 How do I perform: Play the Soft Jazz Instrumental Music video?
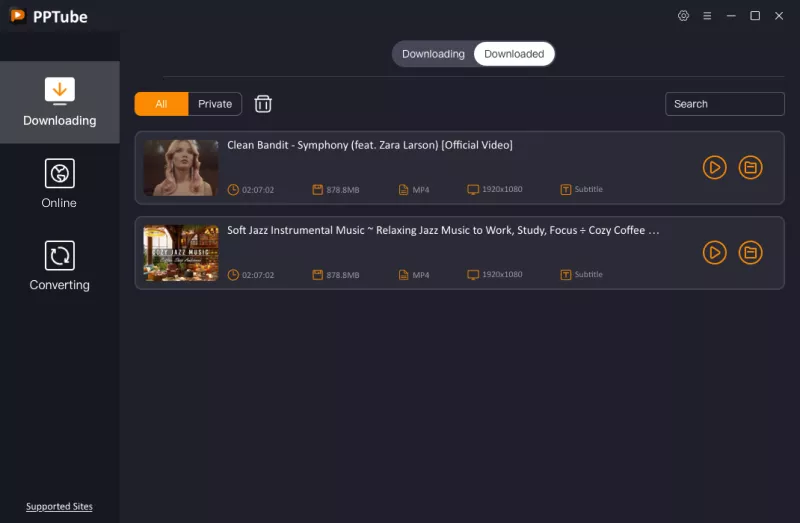(714, 253)
